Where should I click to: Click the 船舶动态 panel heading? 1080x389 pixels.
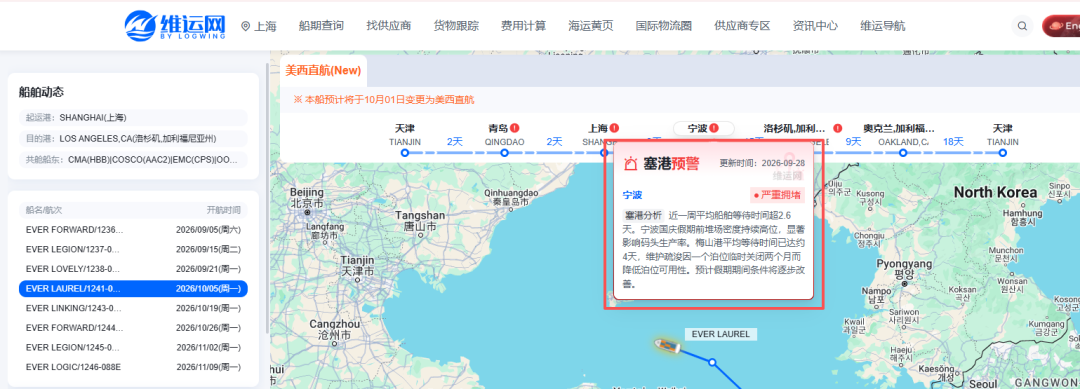pos(41,92)
